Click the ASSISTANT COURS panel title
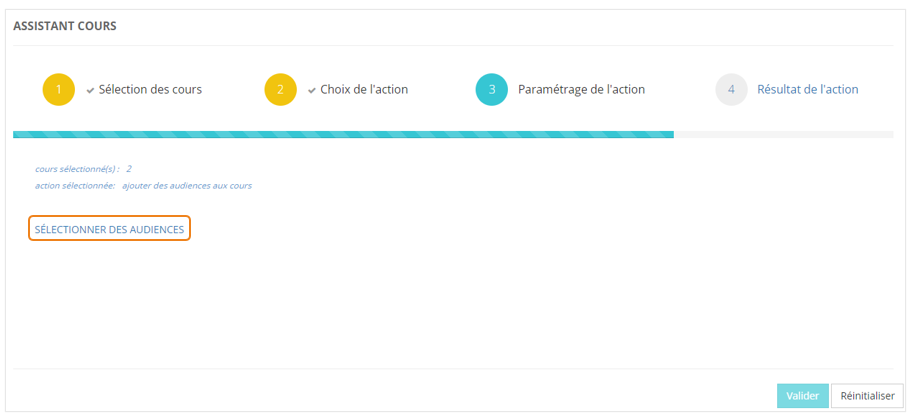This screenshot has width=911, height=413. (x=65, y=26)
